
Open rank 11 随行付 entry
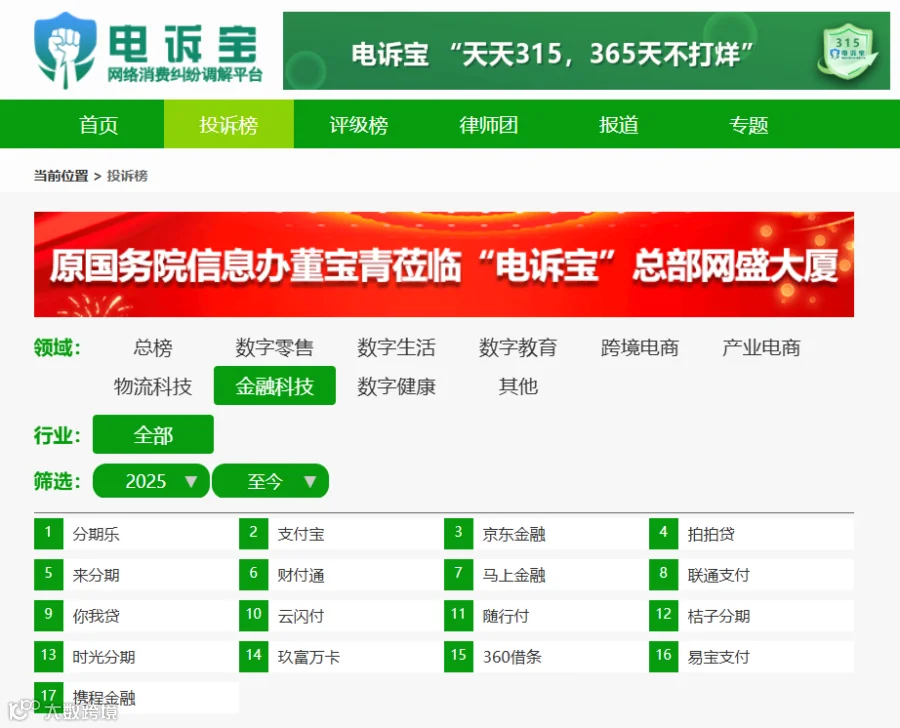click(546, 616)
